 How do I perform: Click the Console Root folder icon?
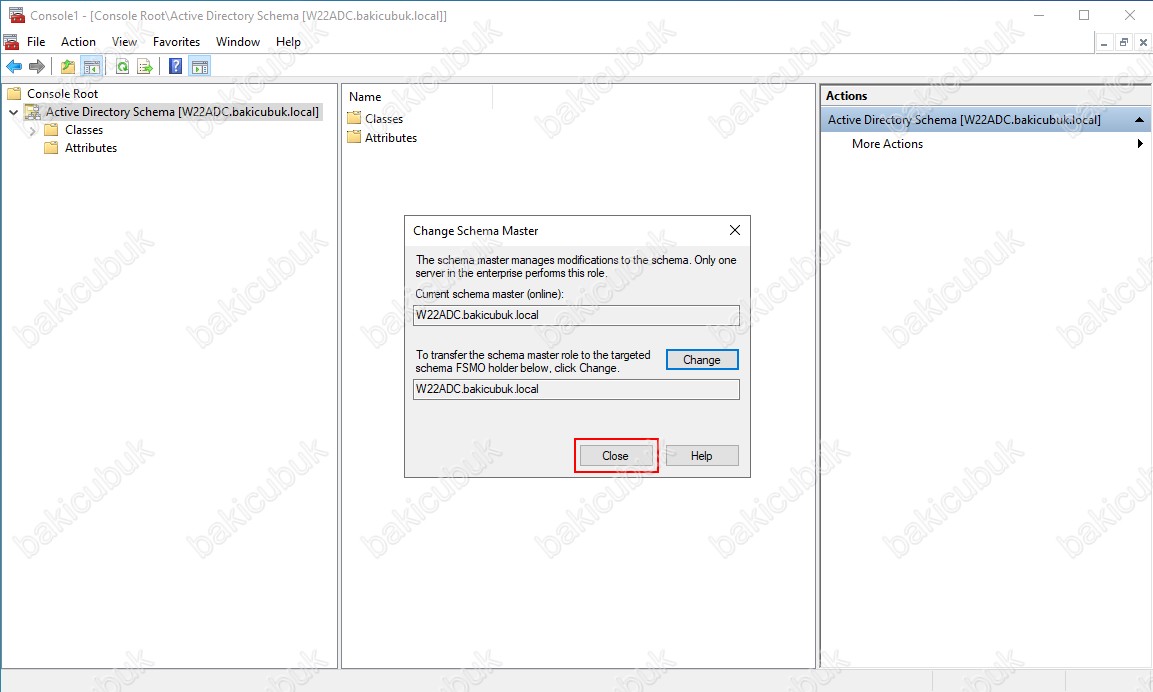tap(14, 93)
